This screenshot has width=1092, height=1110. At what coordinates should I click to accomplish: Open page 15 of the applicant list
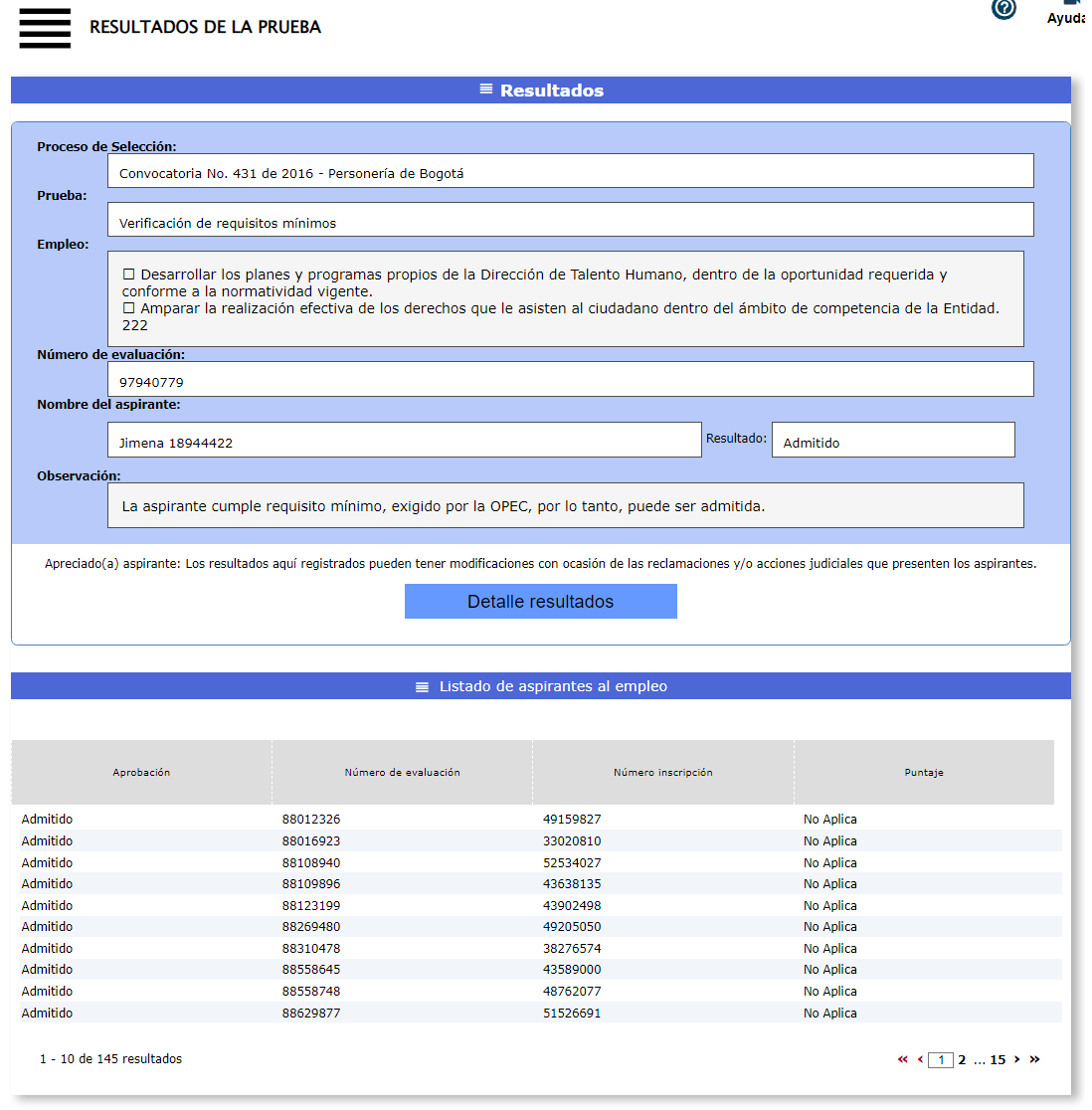point(998,1059)
